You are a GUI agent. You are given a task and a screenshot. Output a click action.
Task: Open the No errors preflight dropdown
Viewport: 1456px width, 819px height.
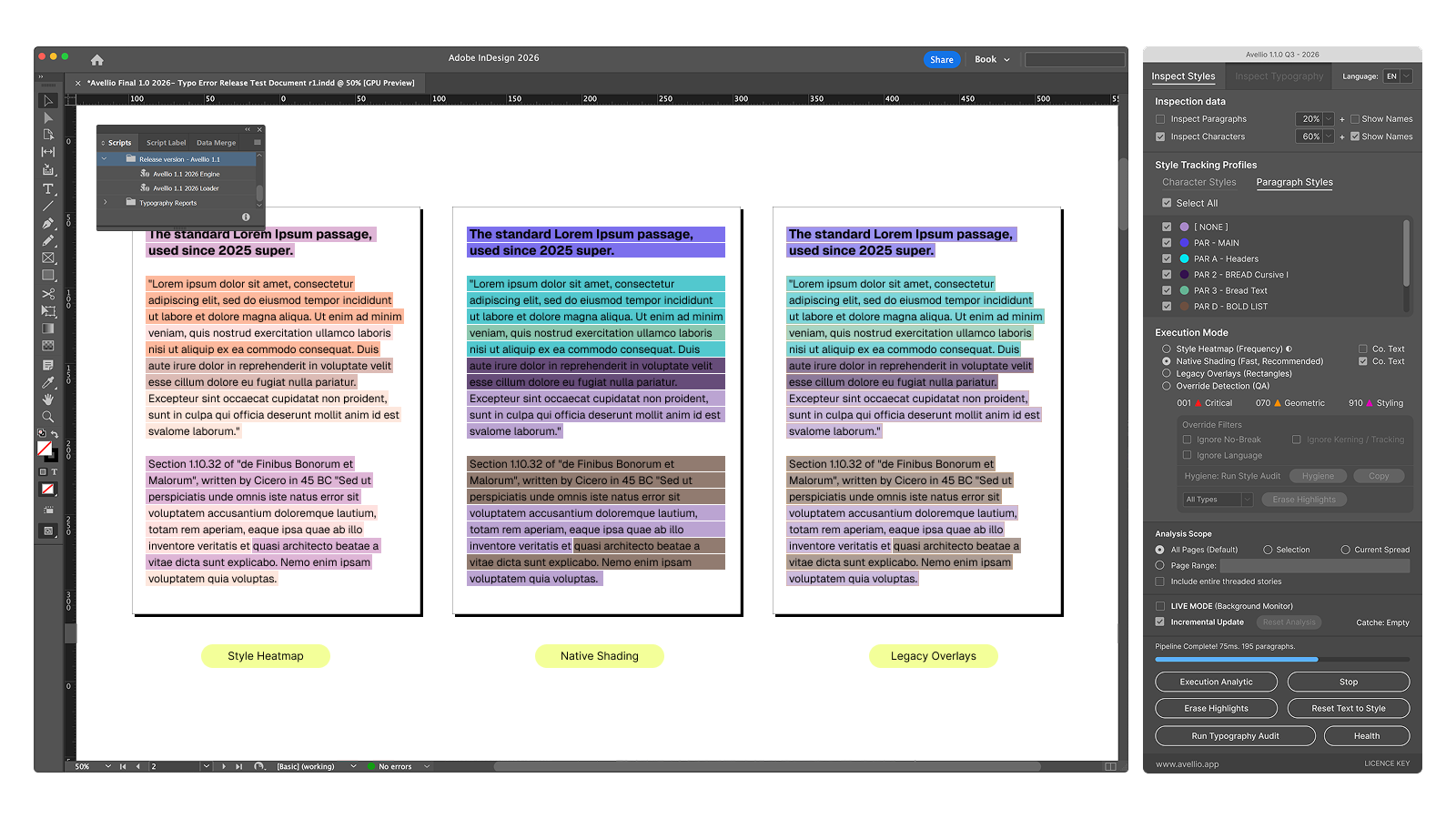[x=427, y=766]
